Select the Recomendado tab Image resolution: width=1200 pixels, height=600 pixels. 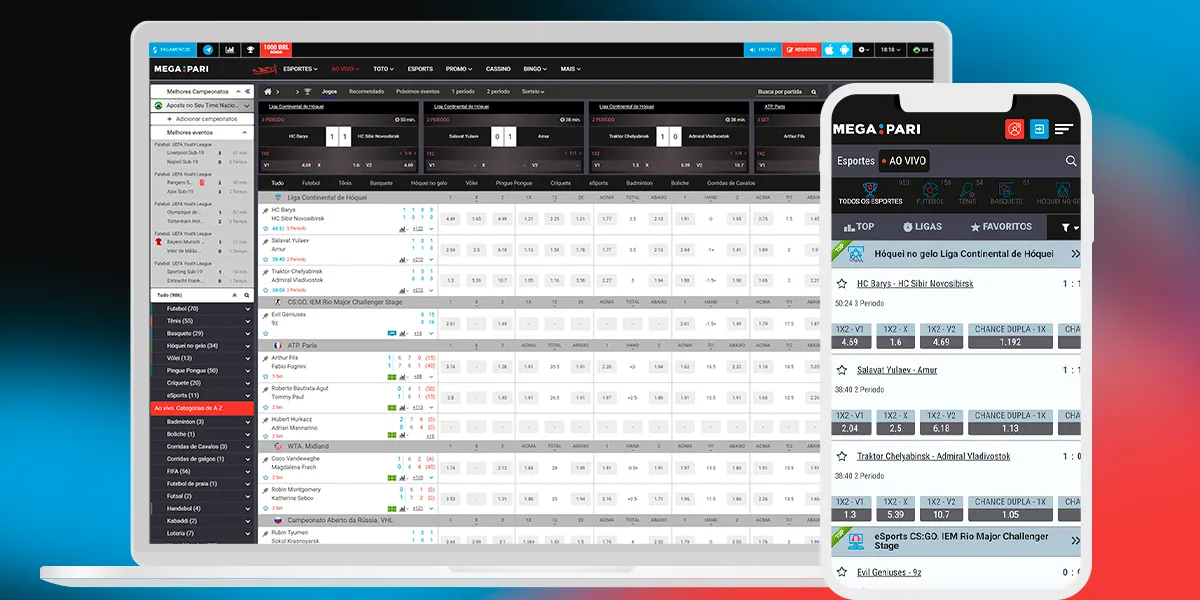pyautogui.click(x=366, y=91)
